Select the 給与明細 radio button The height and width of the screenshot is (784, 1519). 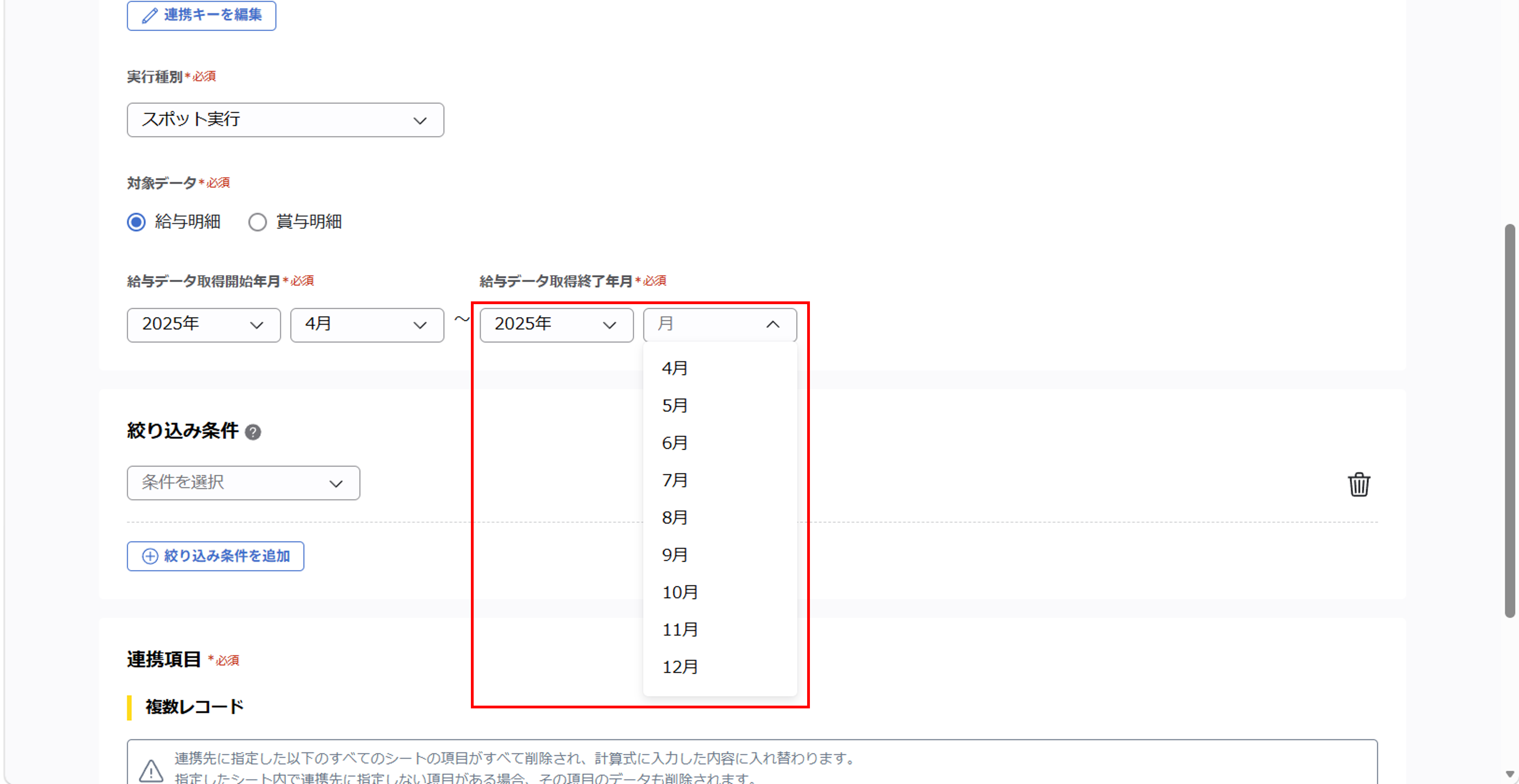(x=136, y=222)
